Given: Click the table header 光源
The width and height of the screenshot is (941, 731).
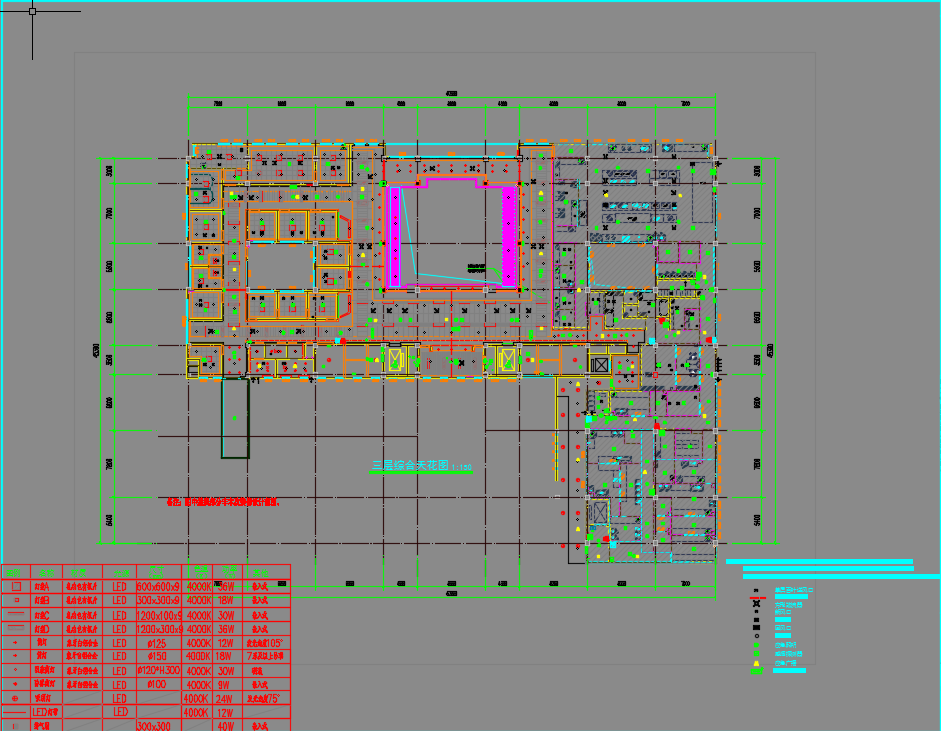Looking at the screenshot, I should 121,573.
